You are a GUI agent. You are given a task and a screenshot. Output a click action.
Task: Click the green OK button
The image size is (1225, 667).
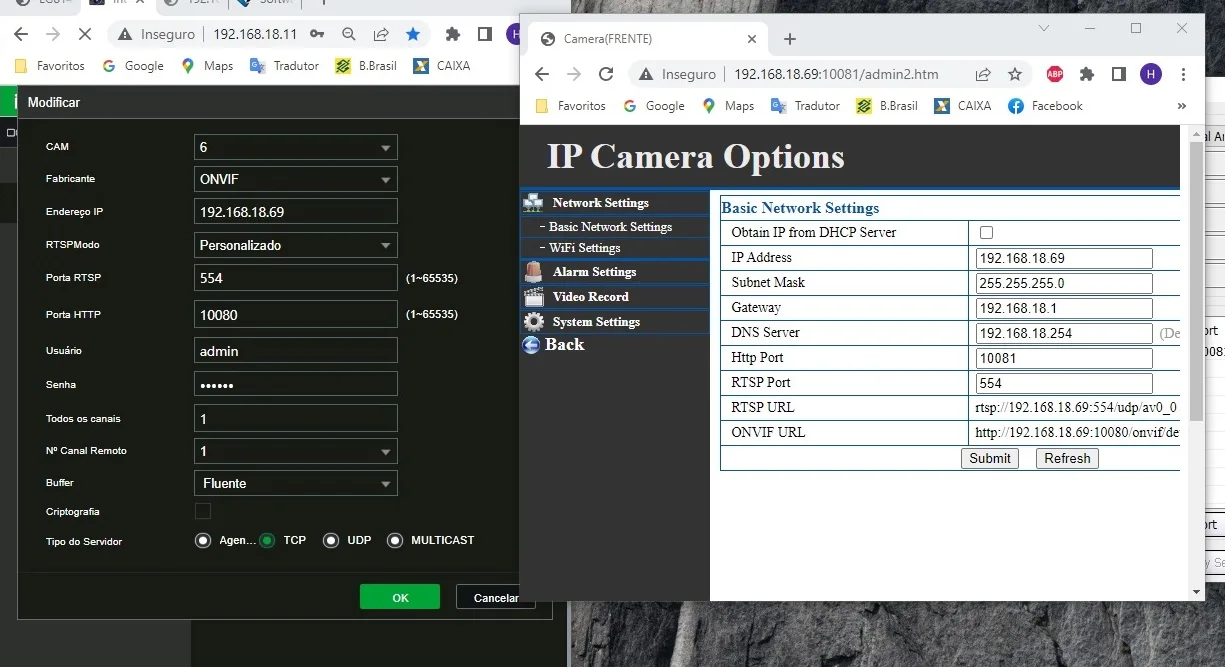coord(400,597)
